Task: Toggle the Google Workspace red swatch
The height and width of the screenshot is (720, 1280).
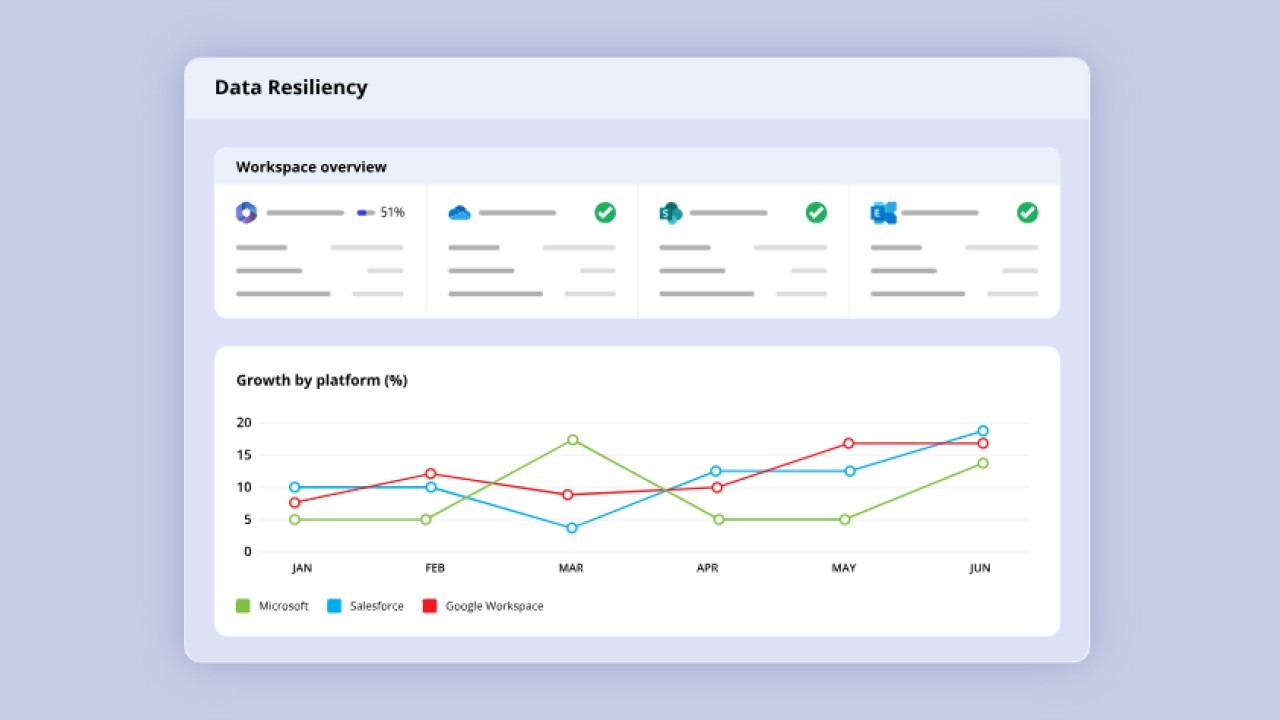Action: pyautogui.click(x=430, y=606)
